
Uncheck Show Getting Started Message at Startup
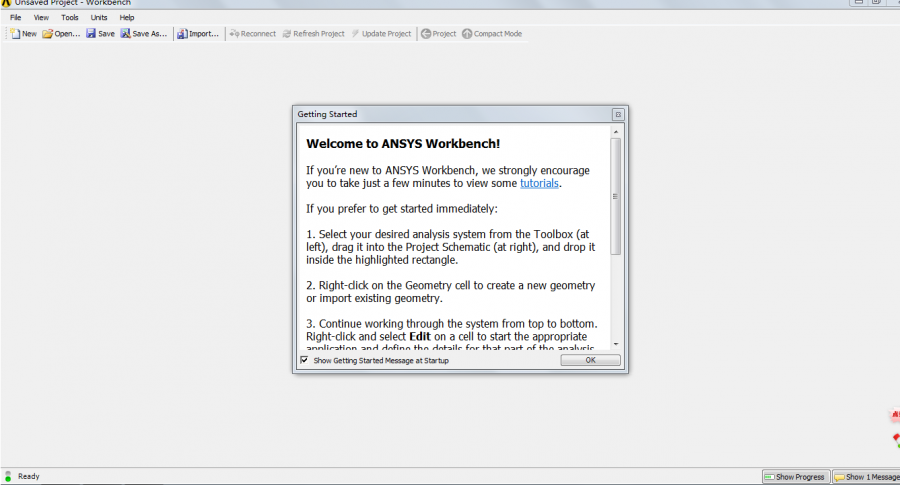[304, 360]
